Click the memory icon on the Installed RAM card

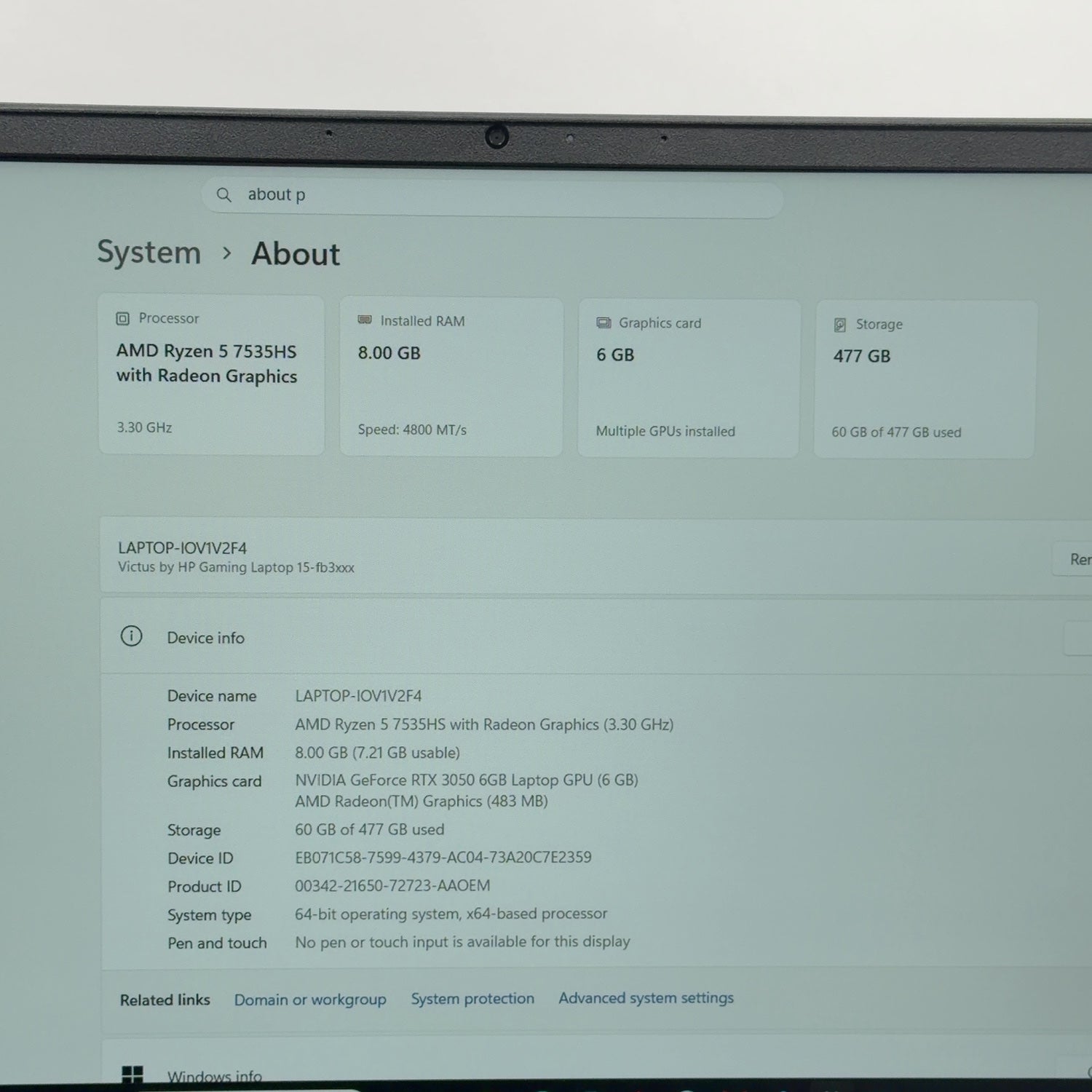[x=365, y=320]
